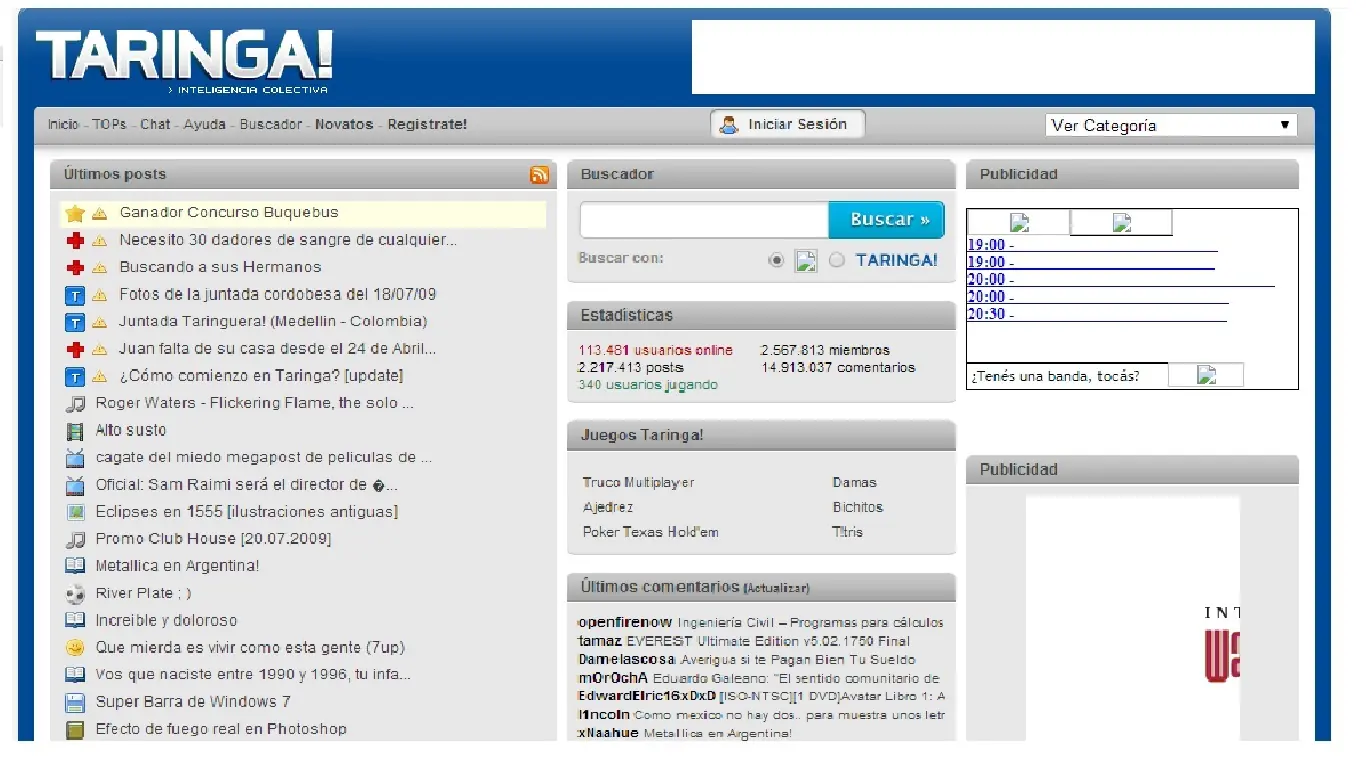Click the tamaz comment on EVEREST Ultimate Edition
Screen dimensions: 1366x768
pos(744,642)
